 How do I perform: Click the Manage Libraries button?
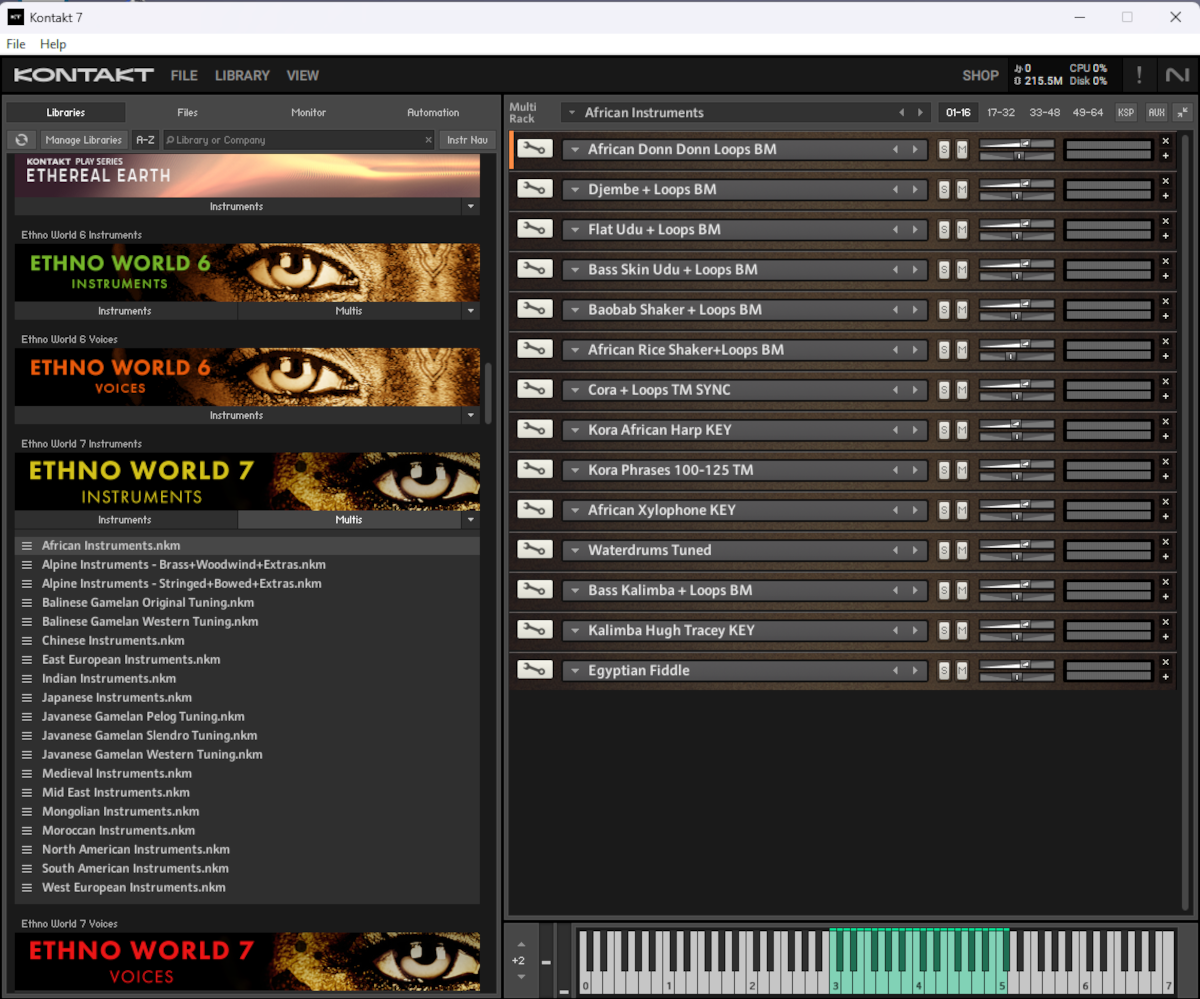pyautogui.click(x=84, y=140)
